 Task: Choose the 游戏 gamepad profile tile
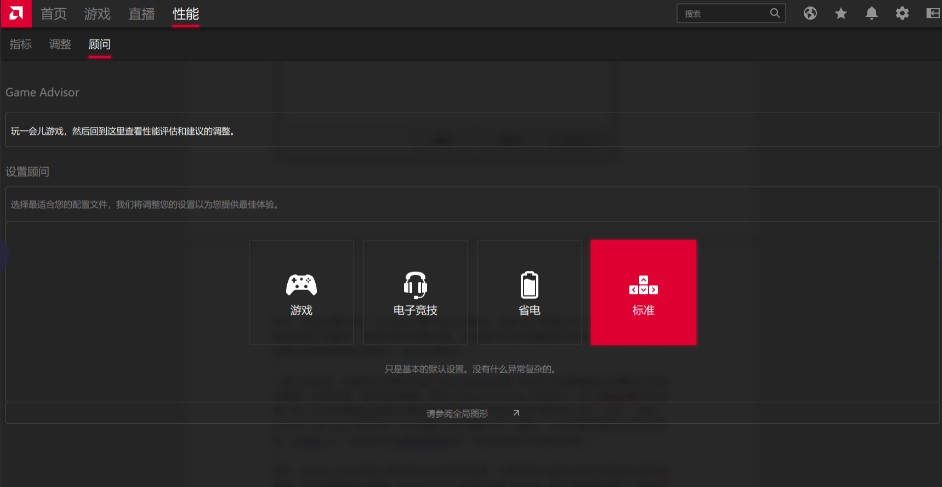click(x=302, y=292)
